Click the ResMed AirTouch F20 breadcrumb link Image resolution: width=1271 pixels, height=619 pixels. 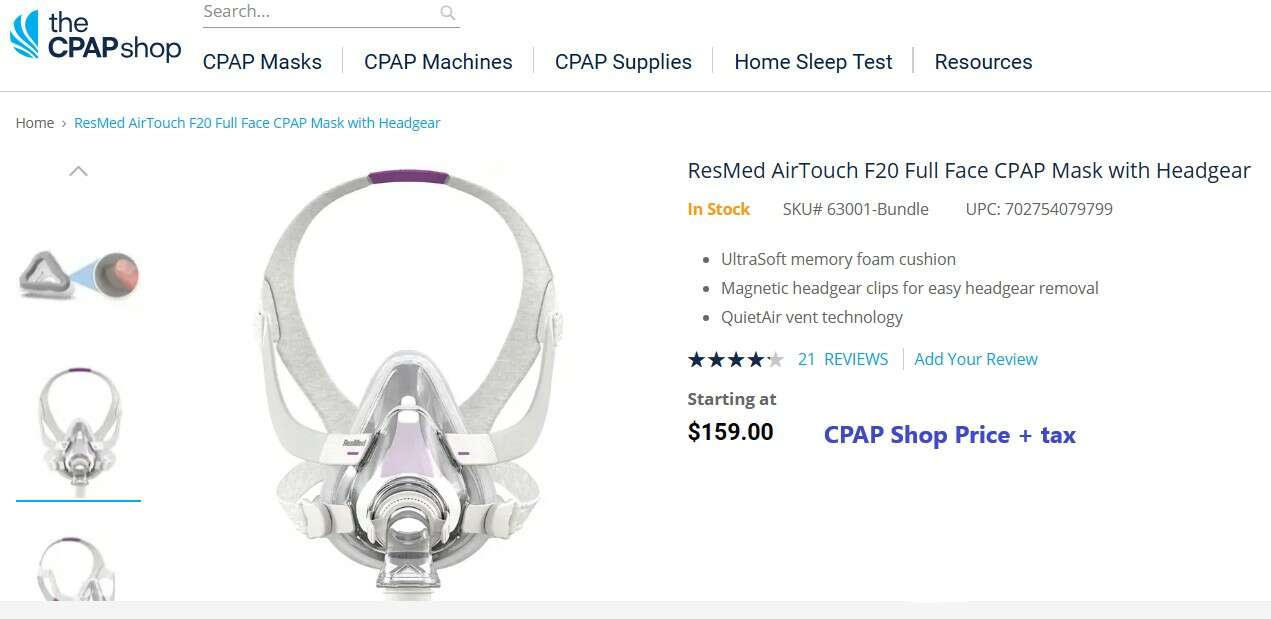coord(257,123)
